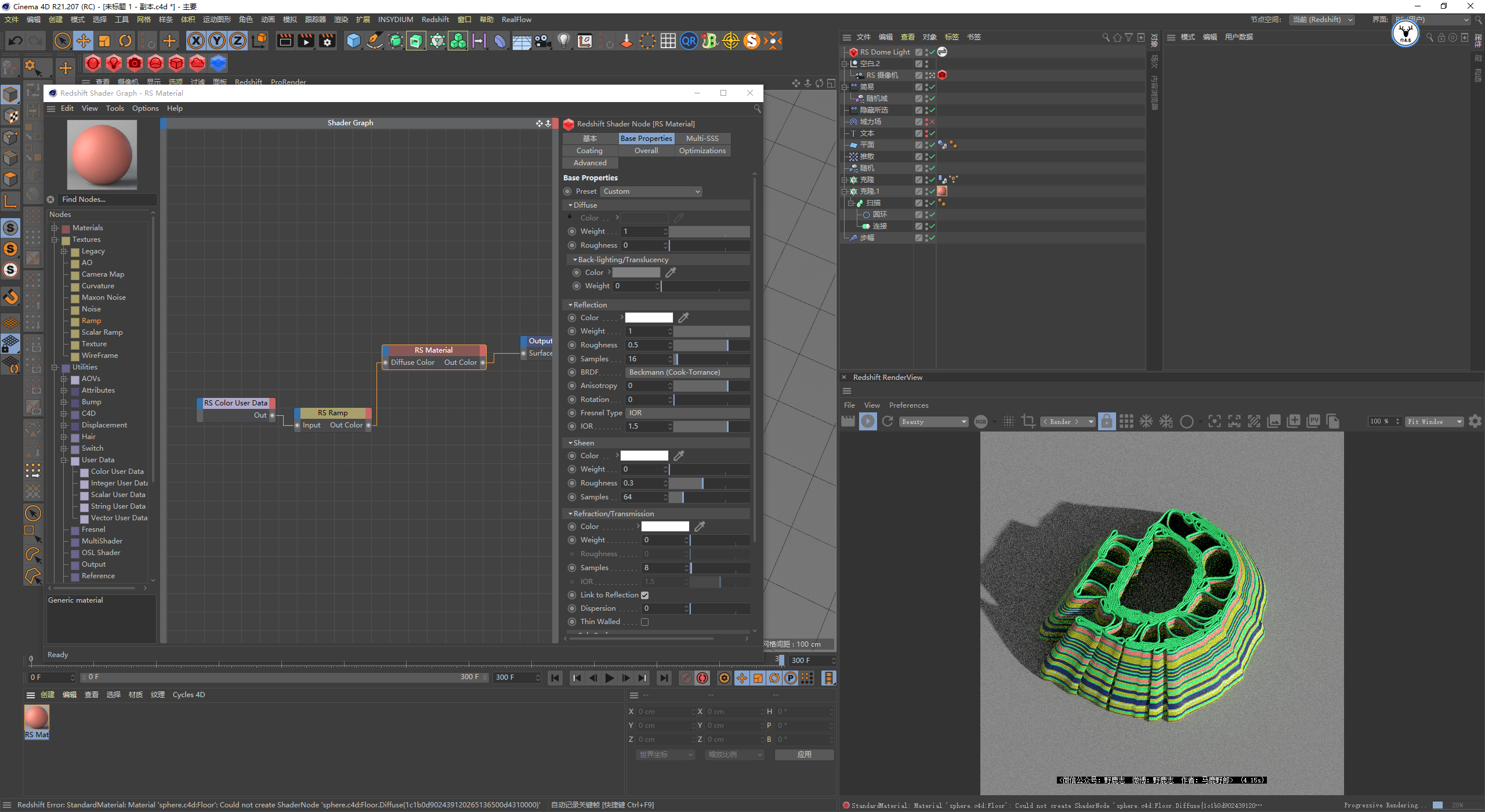Enable the Thin Walled checkbox
The height and width of the screenshot is (812, 1485).
click(x=644, y=622)
